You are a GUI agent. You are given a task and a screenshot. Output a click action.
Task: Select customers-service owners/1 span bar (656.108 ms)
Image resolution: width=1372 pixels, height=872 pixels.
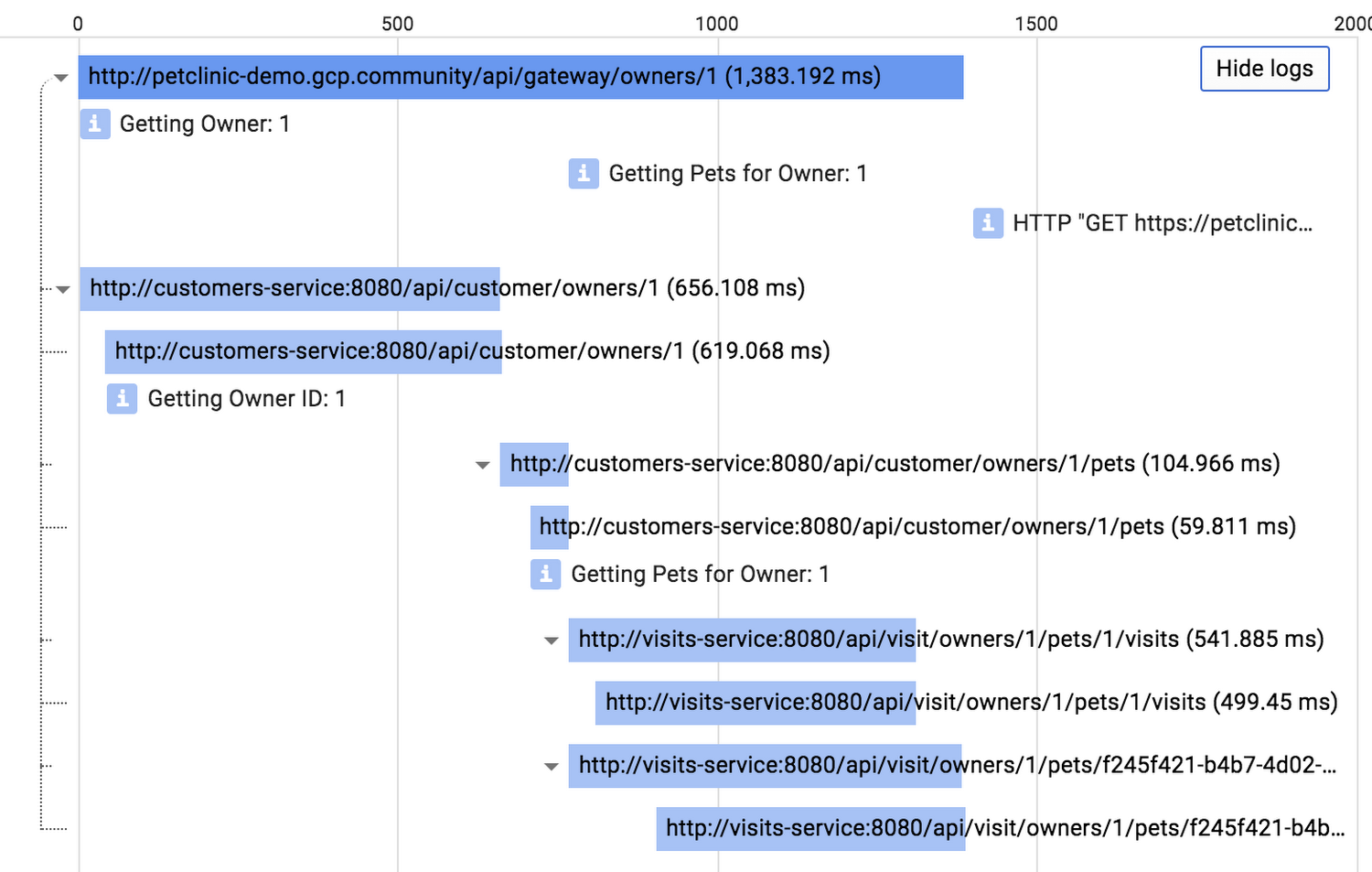click(x=290, y=288)
